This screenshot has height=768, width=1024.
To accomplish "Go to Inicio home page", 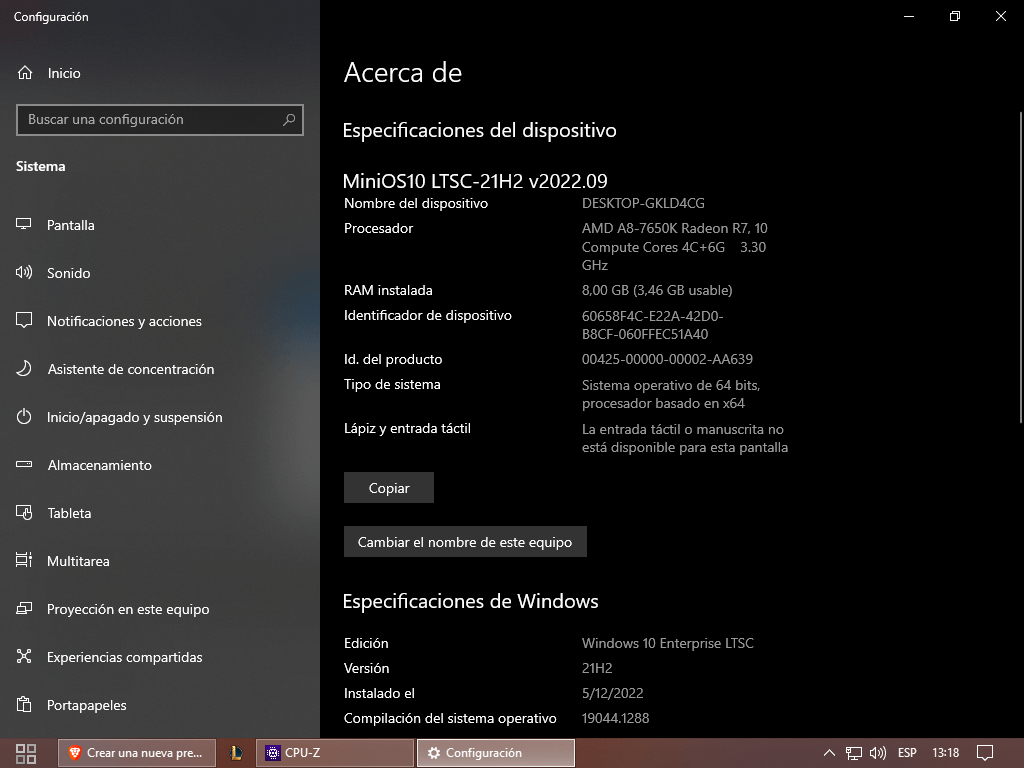I will click(x=160, y=73).
